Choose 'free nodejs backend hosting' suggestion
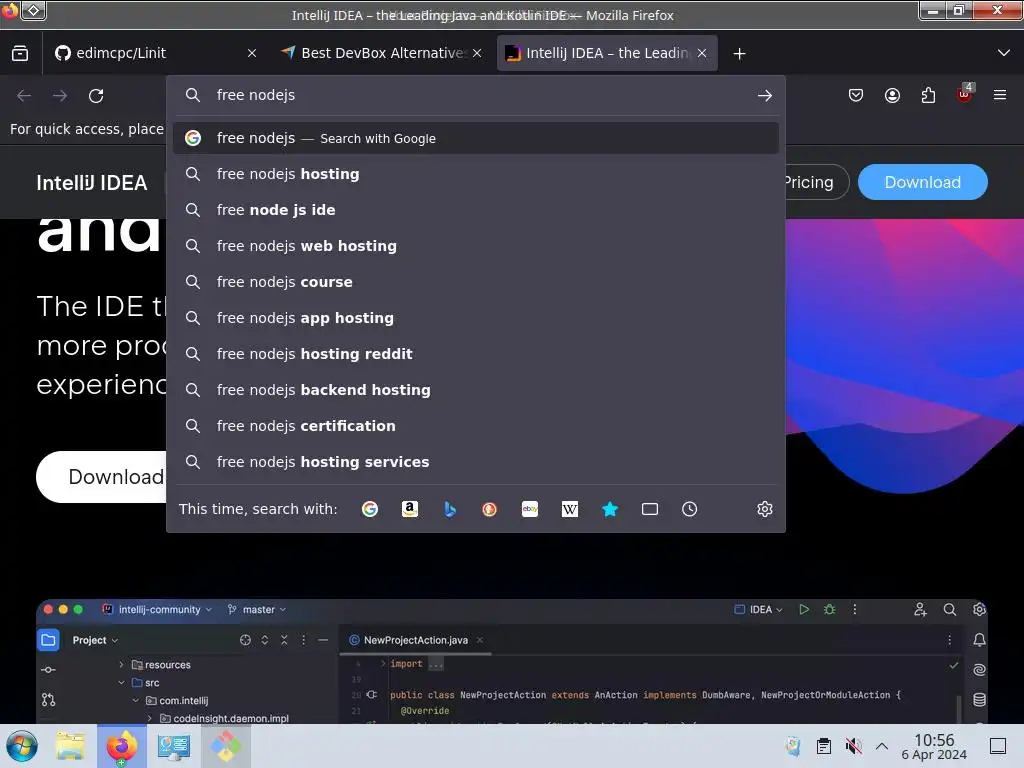 point(475,389)
